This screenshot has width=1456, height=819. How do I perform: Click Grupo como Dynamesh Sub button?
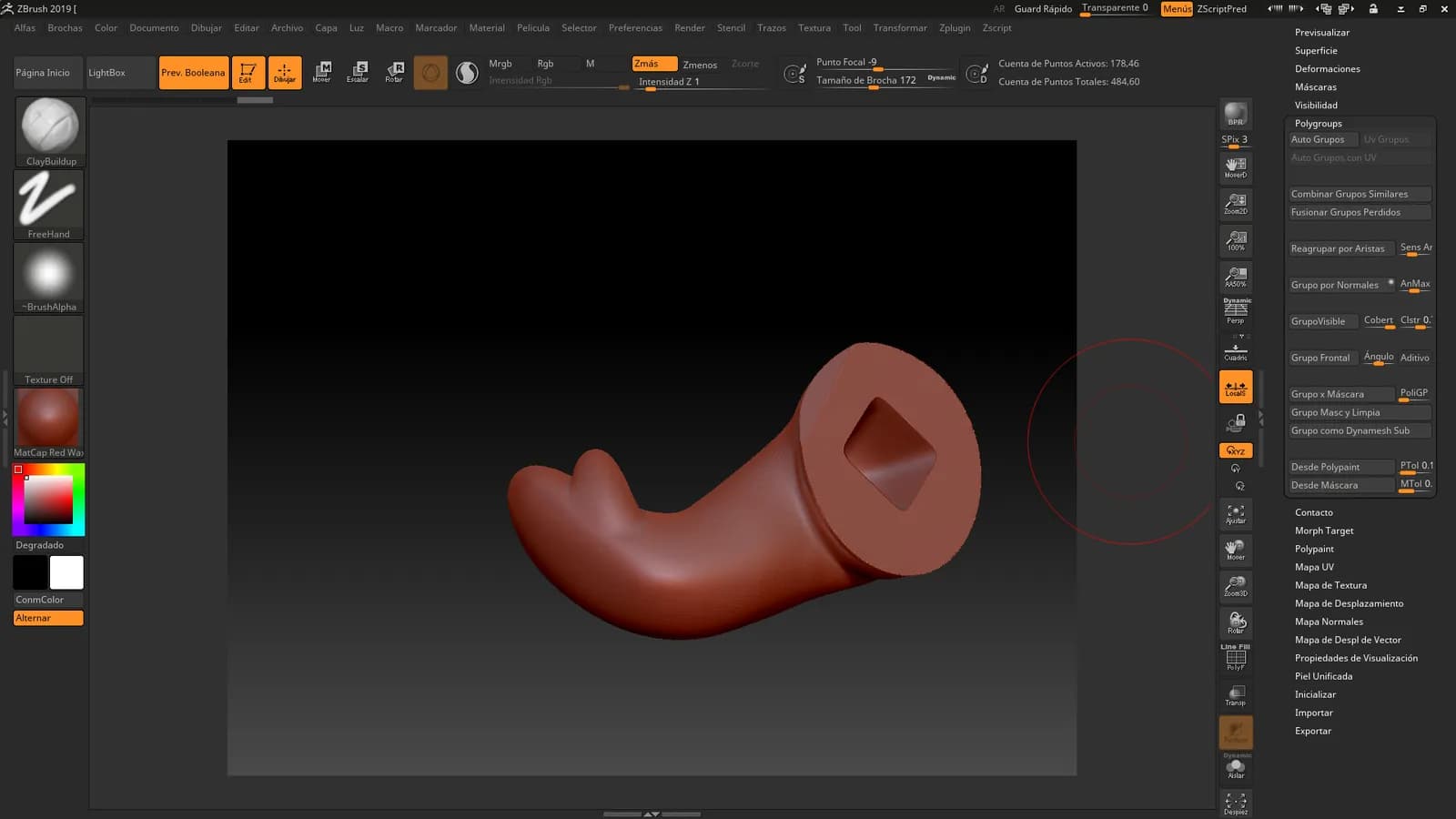point(1360,430)
